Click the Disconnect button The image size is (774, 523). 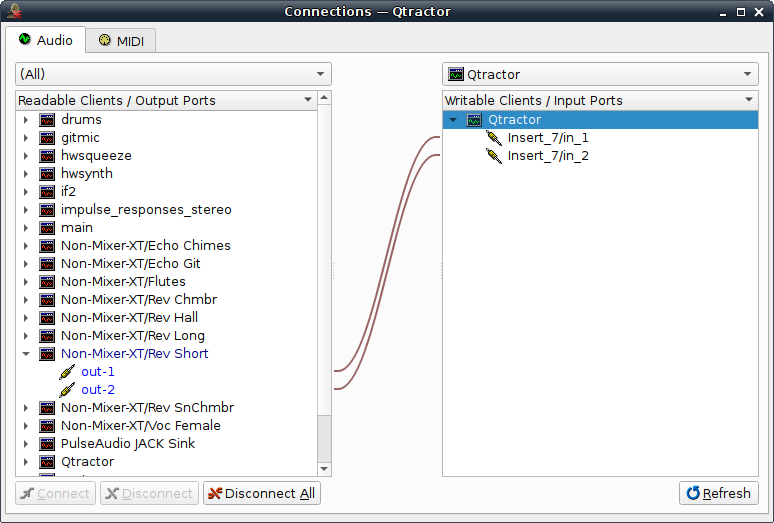tap(149, 493)
